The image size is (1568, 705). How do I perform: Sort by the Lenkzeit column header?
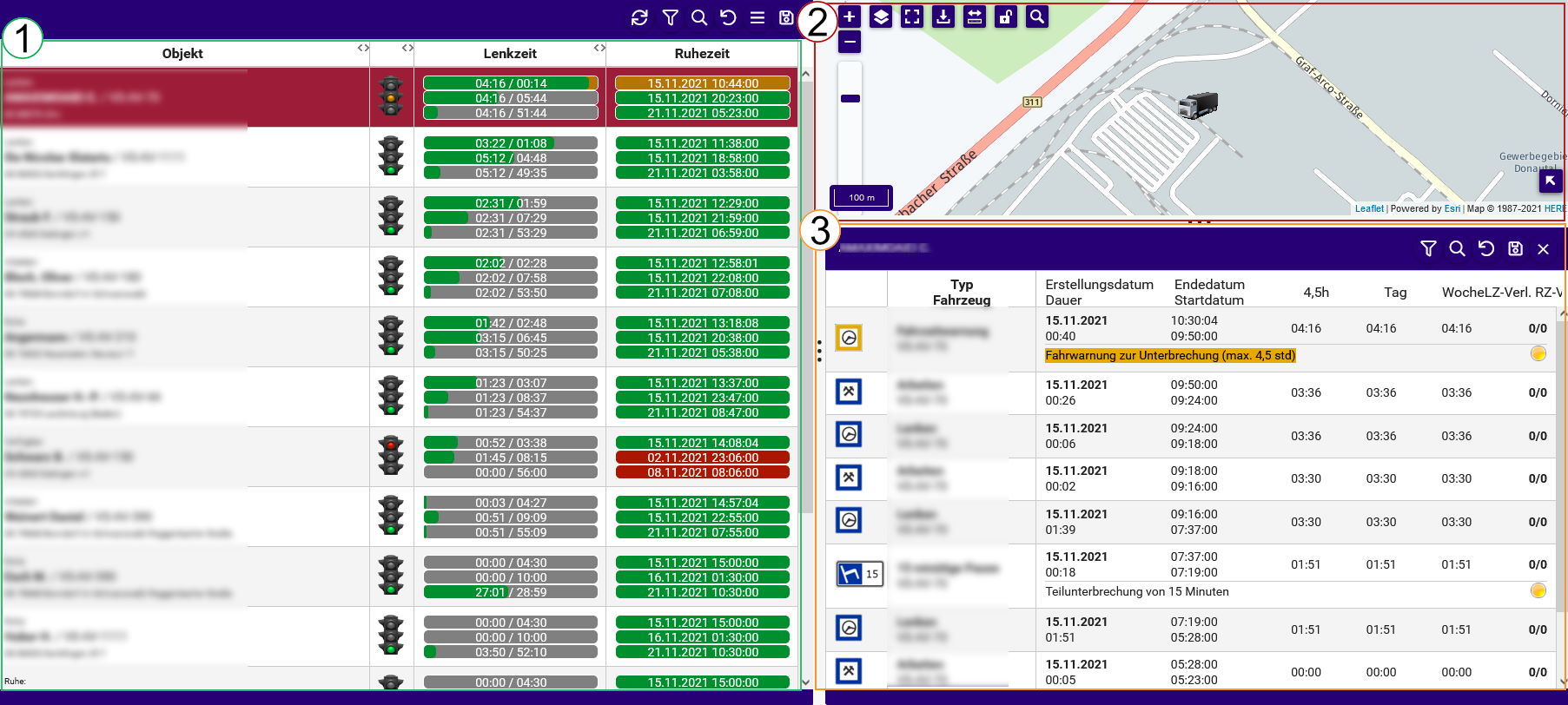coord(510,53)
